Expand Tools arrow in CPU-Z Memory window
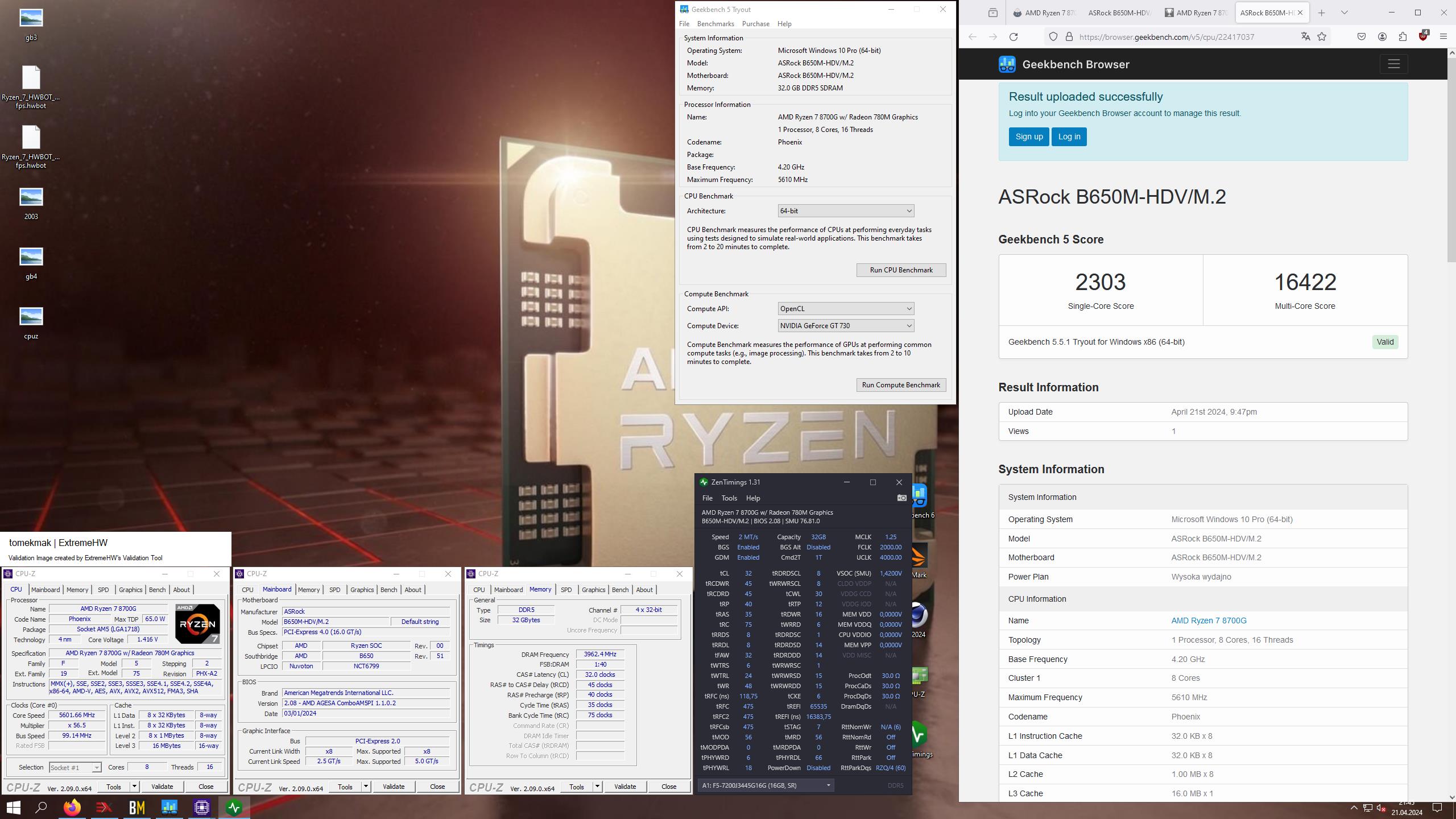 click(598, 787)
